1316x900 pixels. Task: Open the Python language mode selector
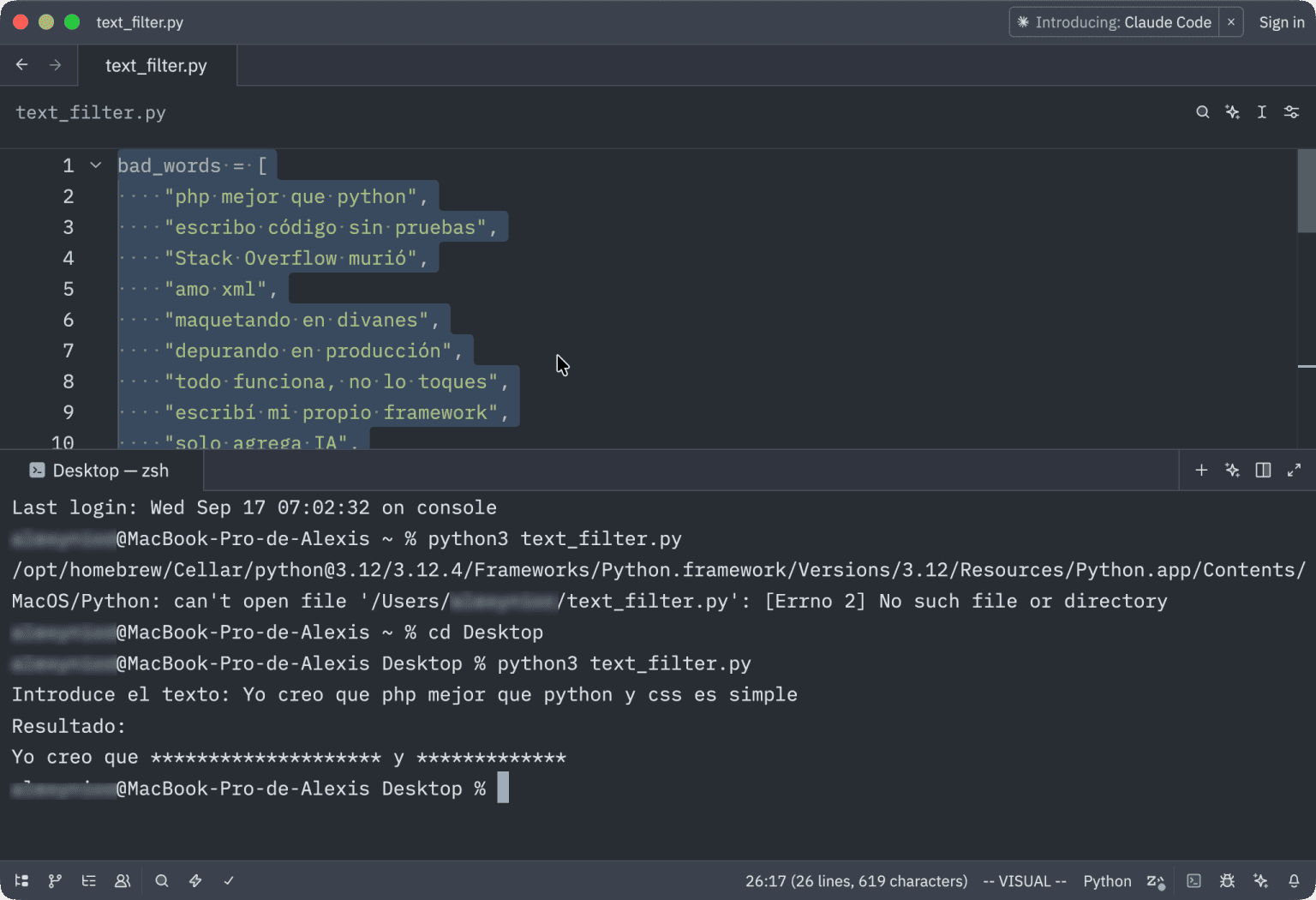click(x=1107, y=880)
